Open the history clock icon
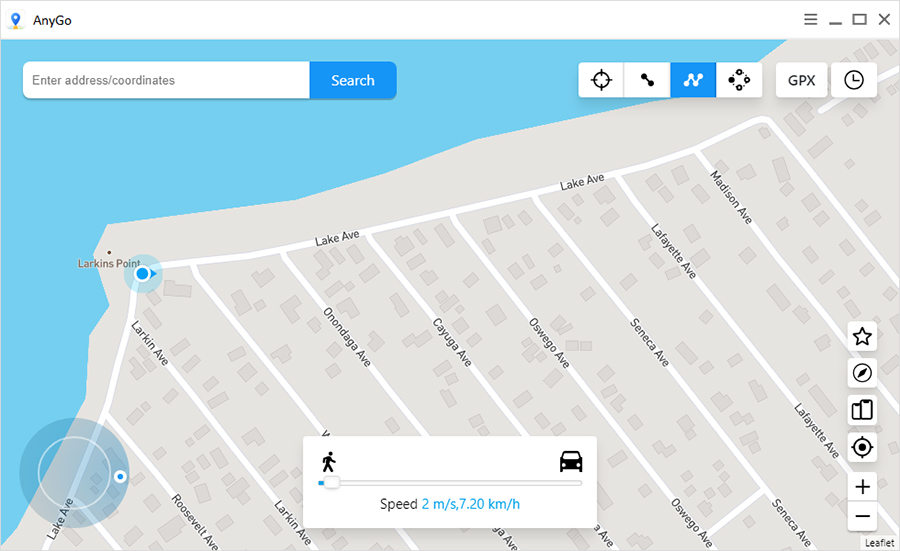Viewport: 900px width, 551px height. click(x=853, y=81)
